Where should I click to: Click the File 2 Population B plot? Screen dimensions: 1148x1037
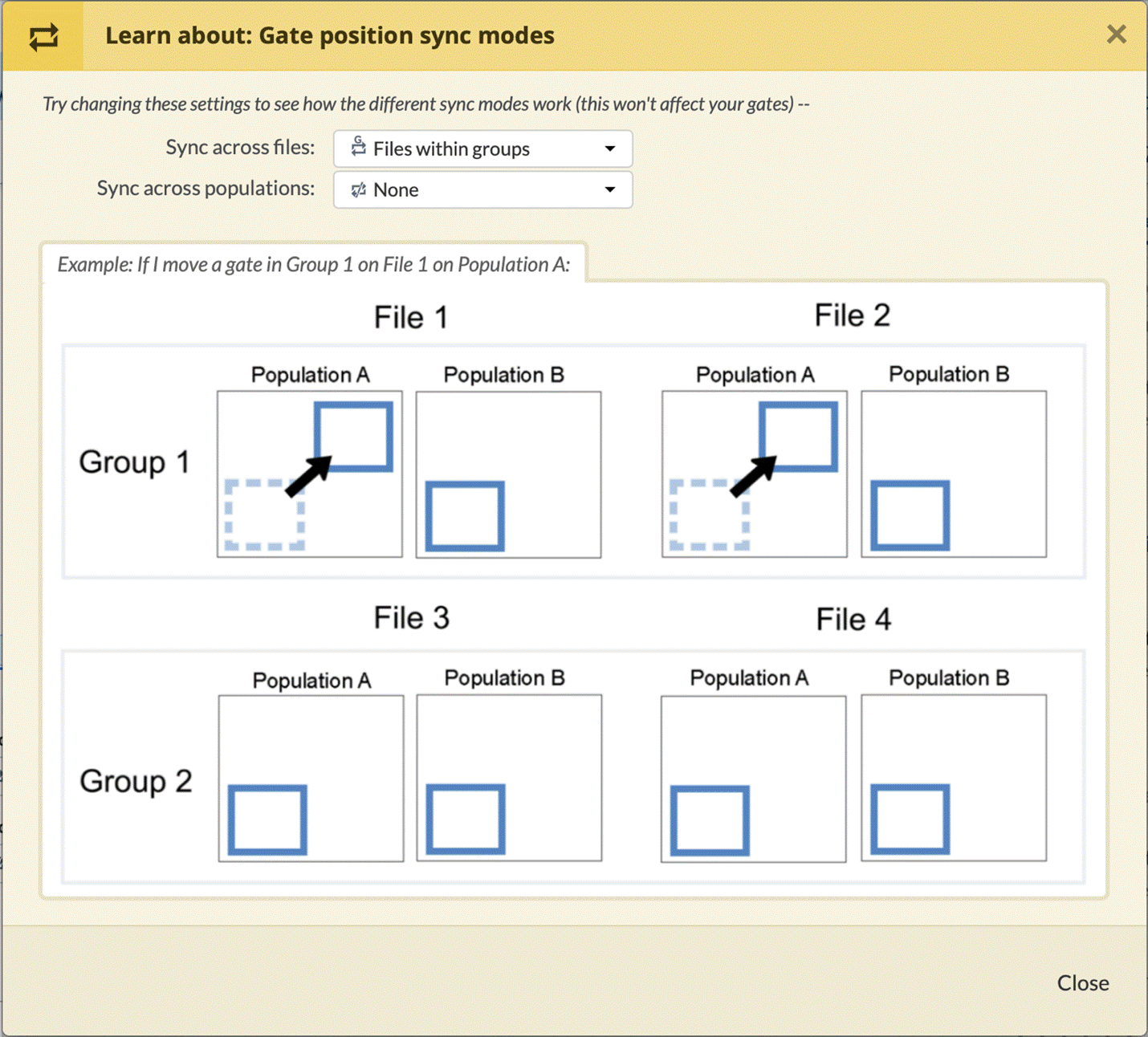(953, 474)
